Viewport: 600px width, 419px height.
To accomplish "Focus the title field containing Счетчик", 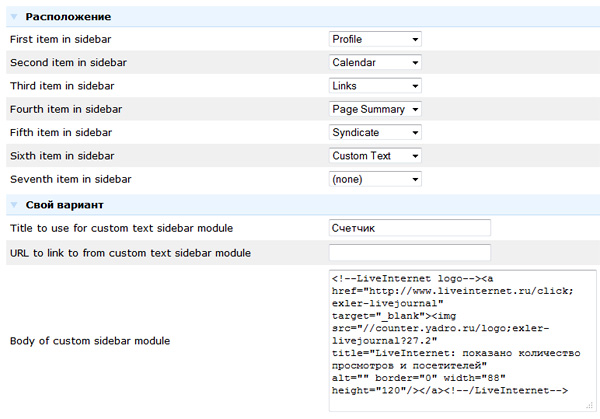I will click(x=409, y=228).
